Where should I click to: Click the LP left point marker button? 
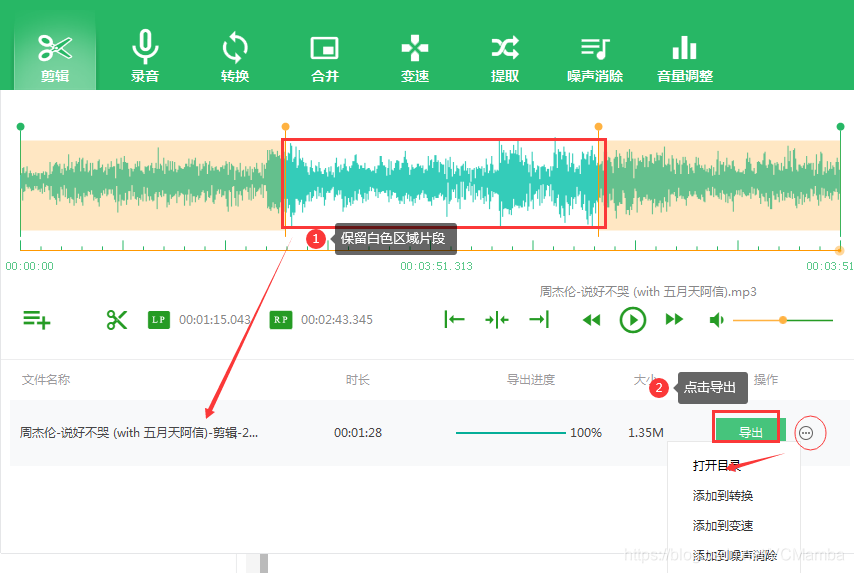158,320
